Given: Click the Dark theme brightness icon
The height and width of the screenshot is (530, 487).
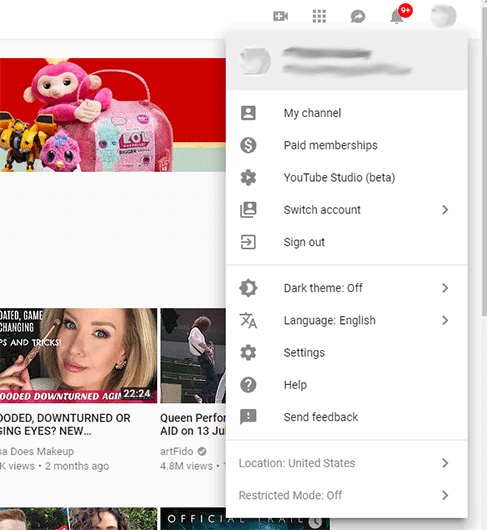Looking at the screenshot, I should click(x=248, y=288).
